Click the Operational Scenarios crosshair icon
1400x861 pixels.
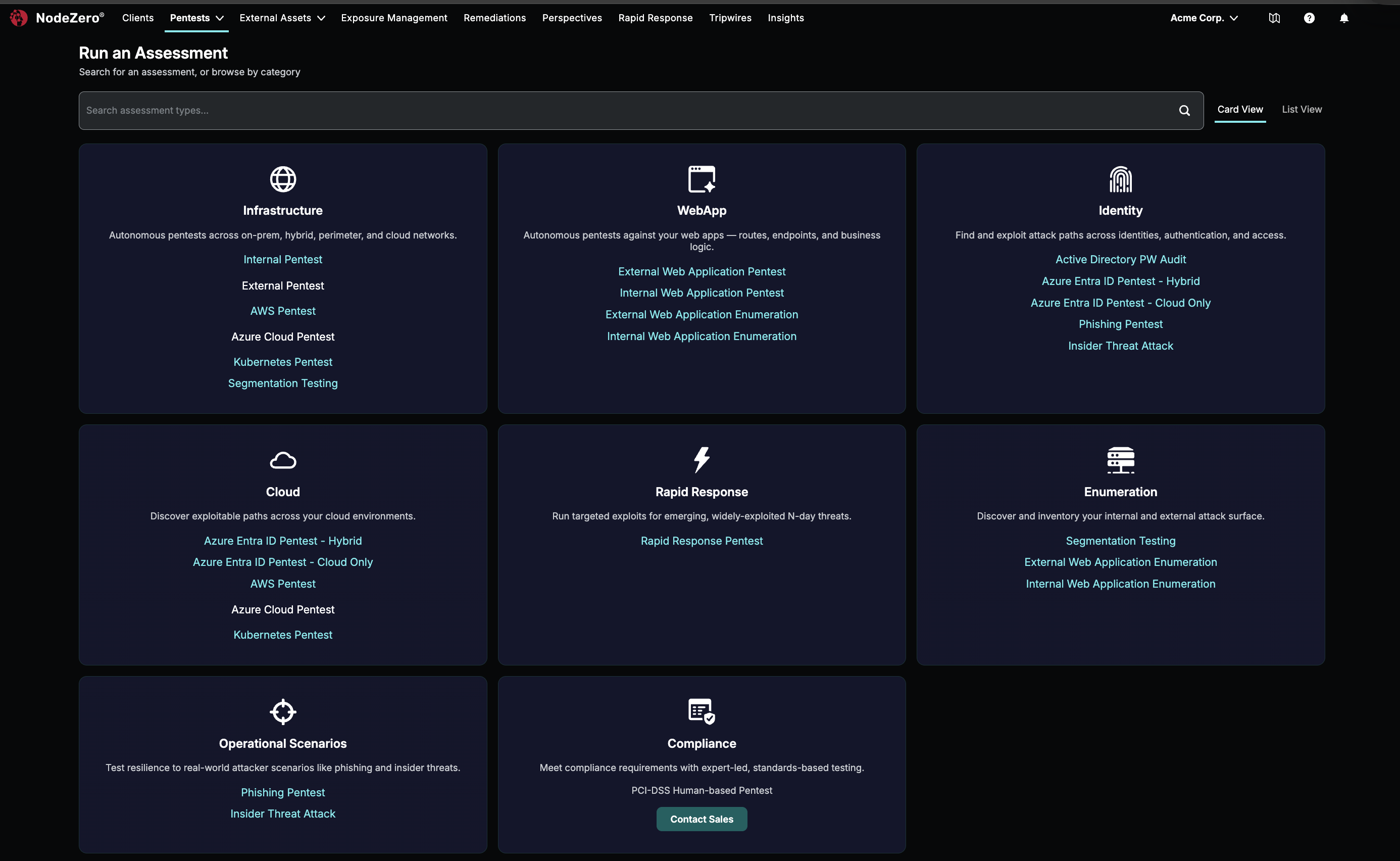[x=283, y=712]
